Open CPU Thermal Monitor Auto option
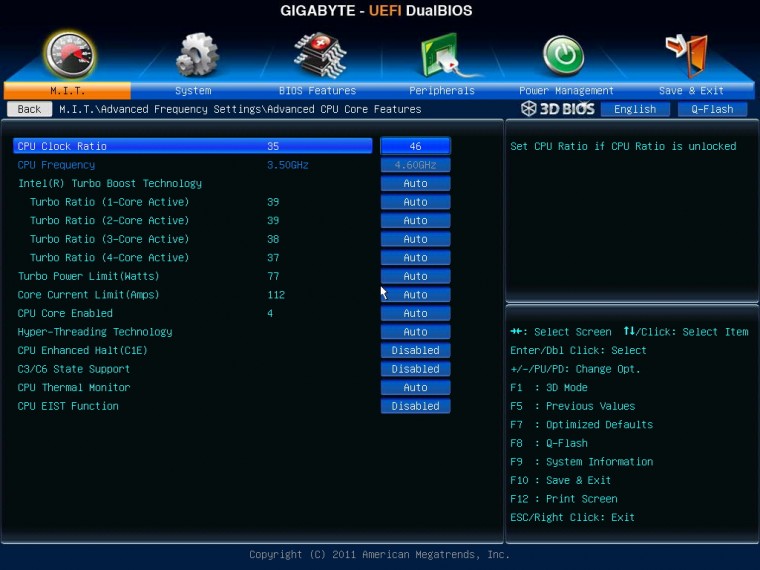This screenshot has width=760, height=570. [x=415, y=387]
